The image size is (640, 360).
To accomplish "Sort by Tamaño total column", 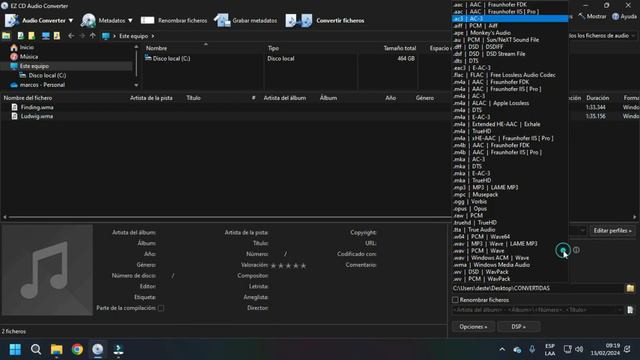I will click(x=400, y=48).
